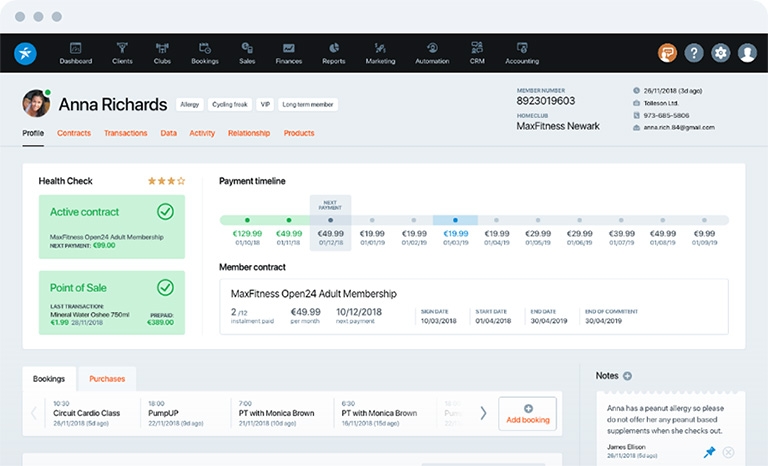Open settings with the gear icon
This screenshot has height=466, width=768.
(720, 52)
